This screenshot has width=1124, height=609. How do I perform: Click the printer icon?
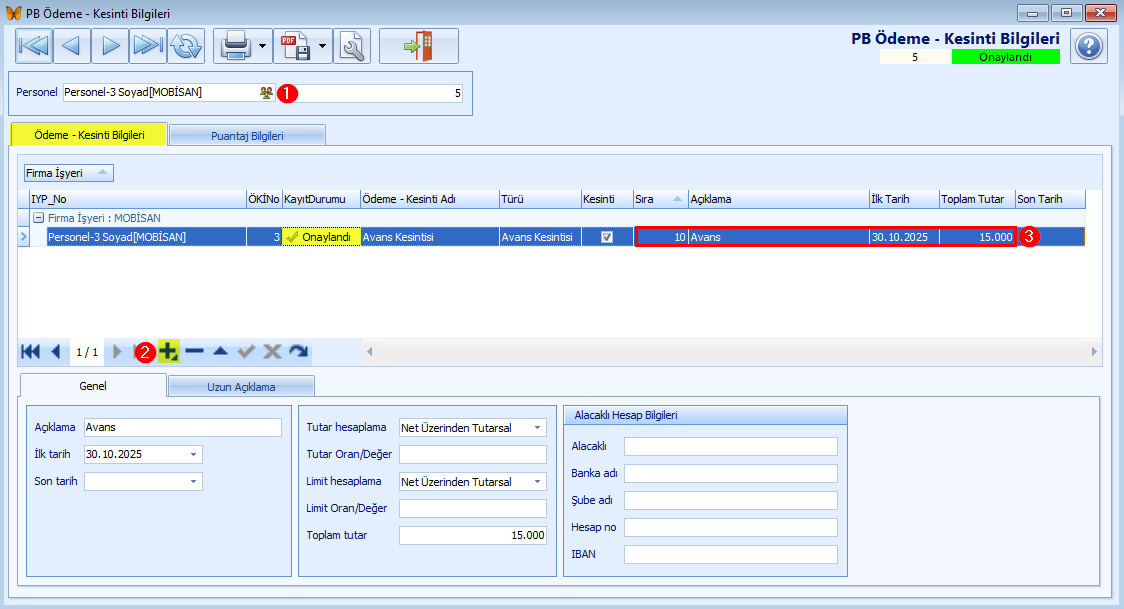tap(234, 46)
